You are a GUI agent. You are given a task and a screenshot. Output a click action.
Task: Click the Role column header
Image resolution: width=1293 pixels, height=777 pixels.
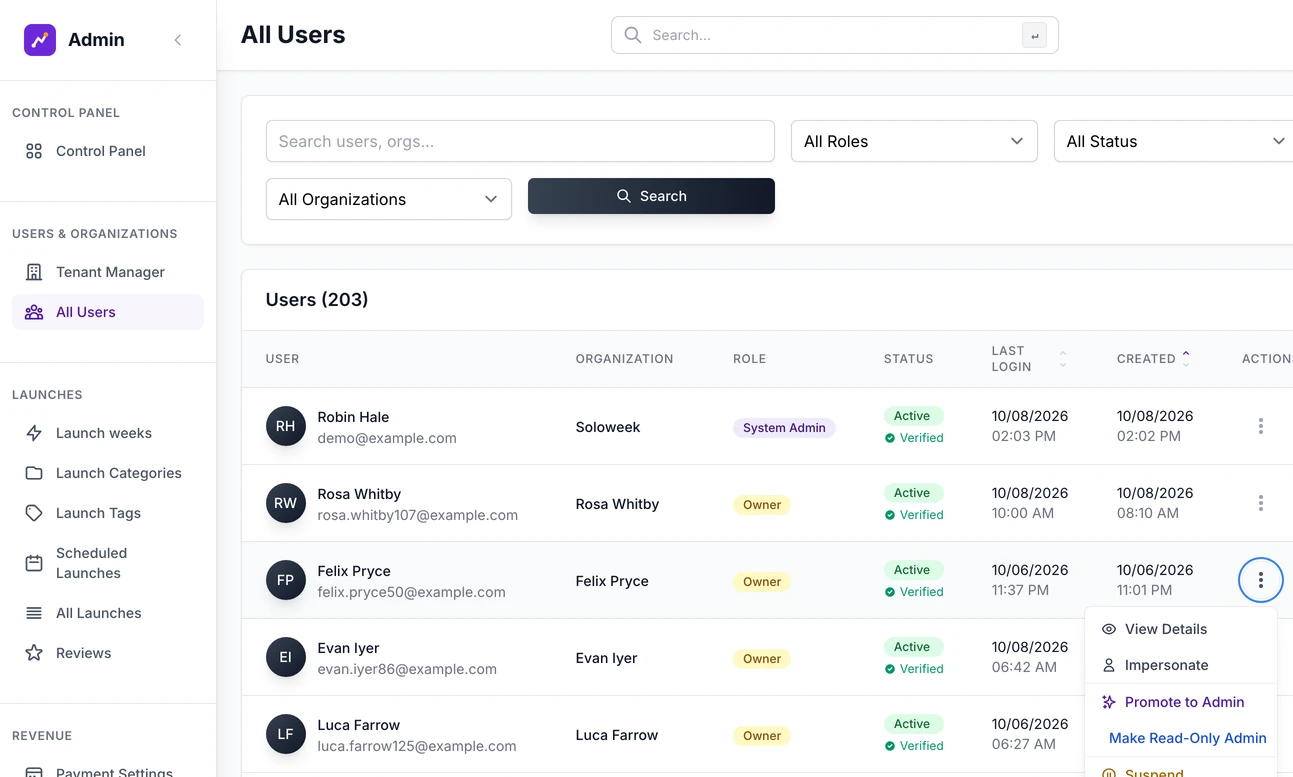(749, 359)
